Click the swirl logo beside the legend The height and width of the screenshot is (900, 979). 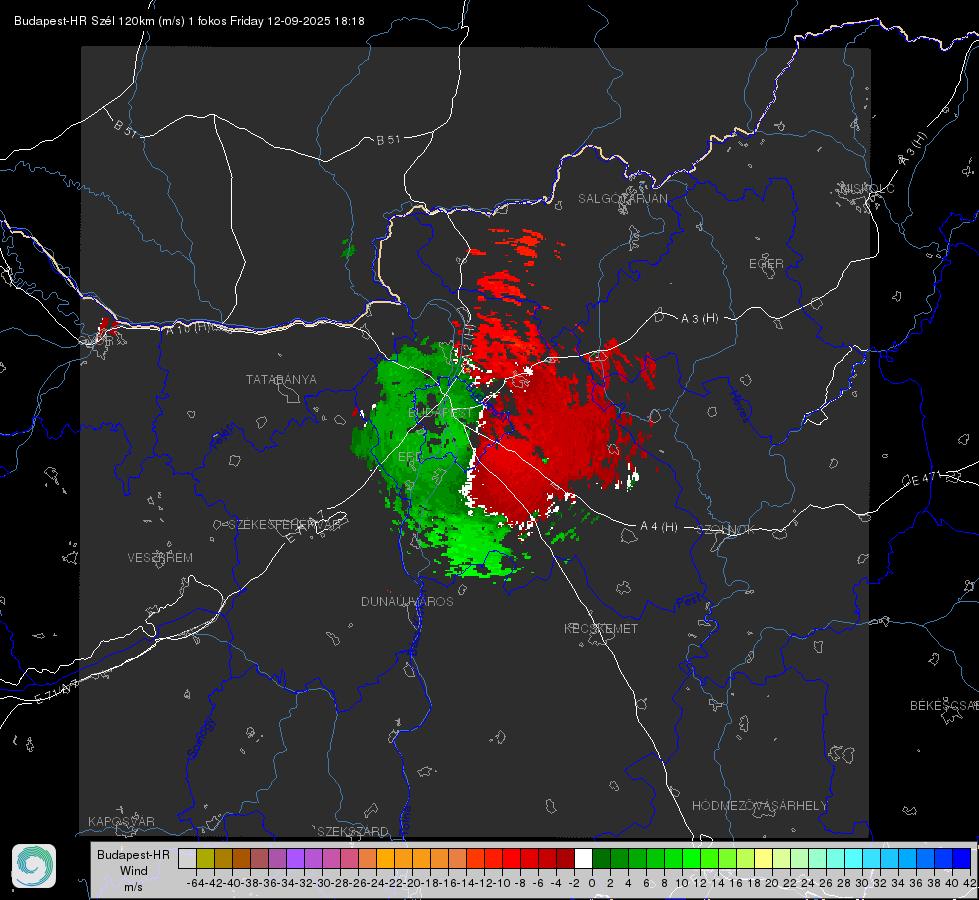tap(34, 866)
